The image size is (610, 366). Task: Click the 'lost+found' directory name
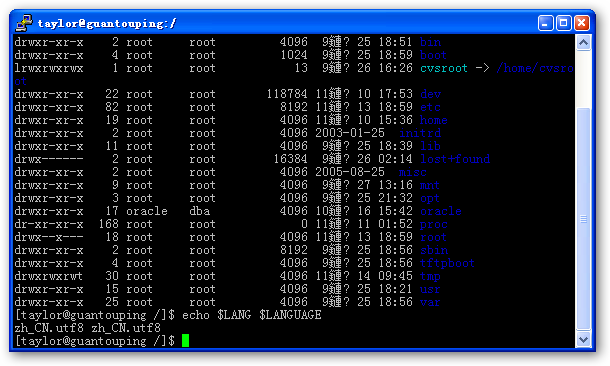[455, 159]
